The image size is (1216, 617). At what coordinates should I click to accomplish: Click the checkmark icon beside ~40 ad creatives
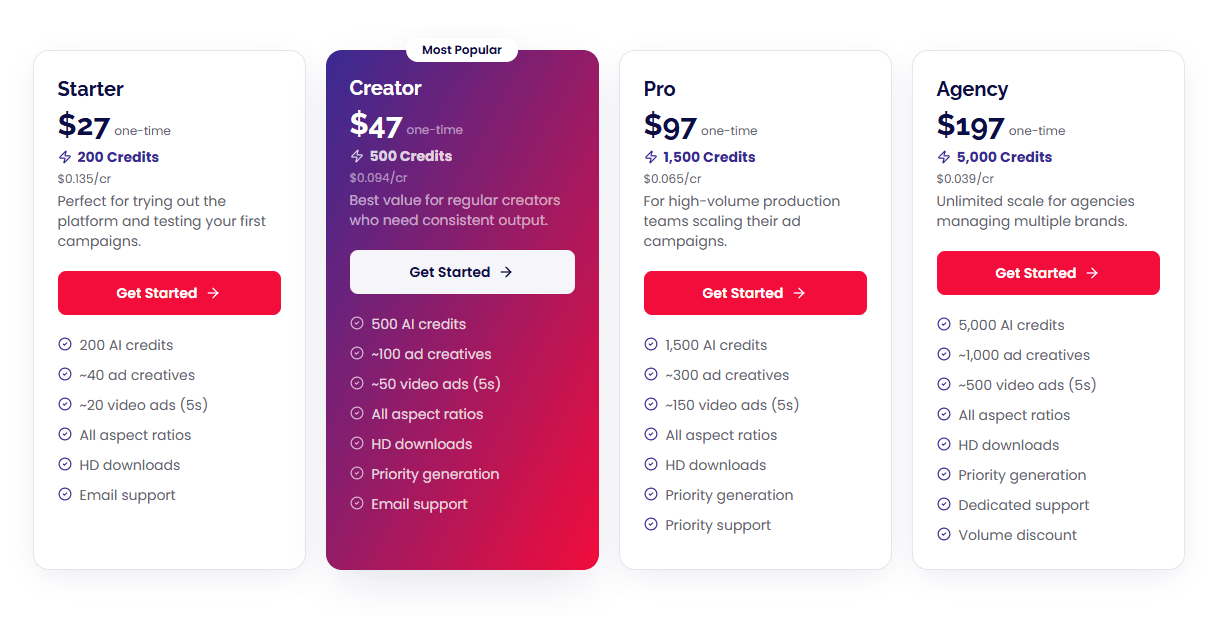click(64, 374)
